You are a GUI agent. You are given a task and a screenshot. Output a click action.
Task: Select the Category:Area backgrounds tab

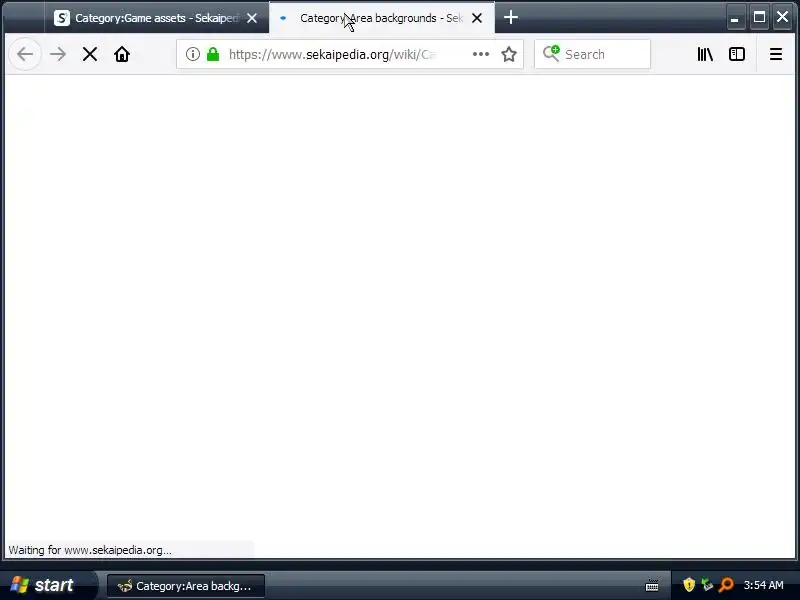click(381, 18)
